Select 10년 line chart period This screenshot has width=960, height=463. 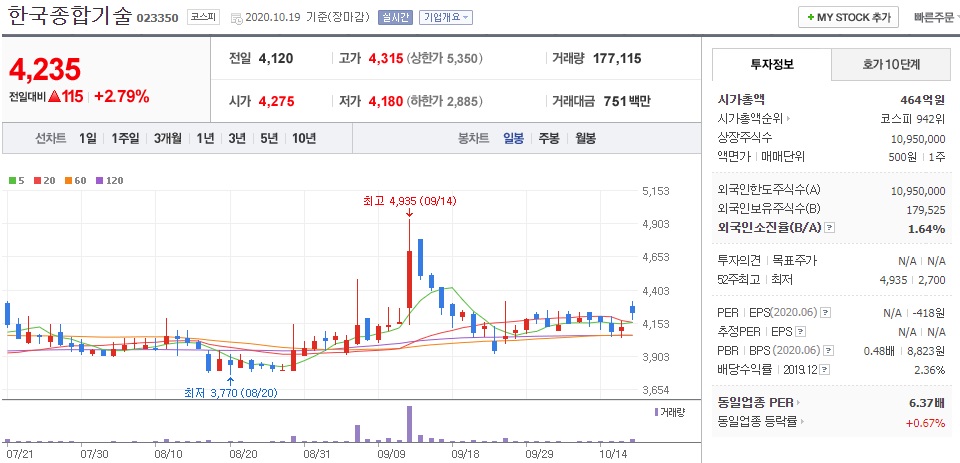tap(304, 138)
